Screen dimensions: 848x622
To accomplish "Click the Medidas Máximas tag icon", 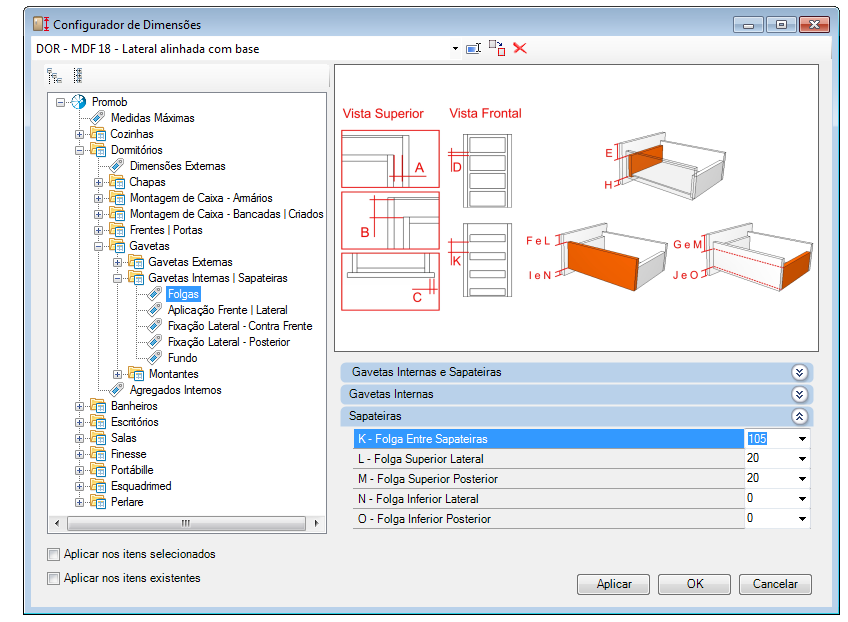I will coord(98,117).
